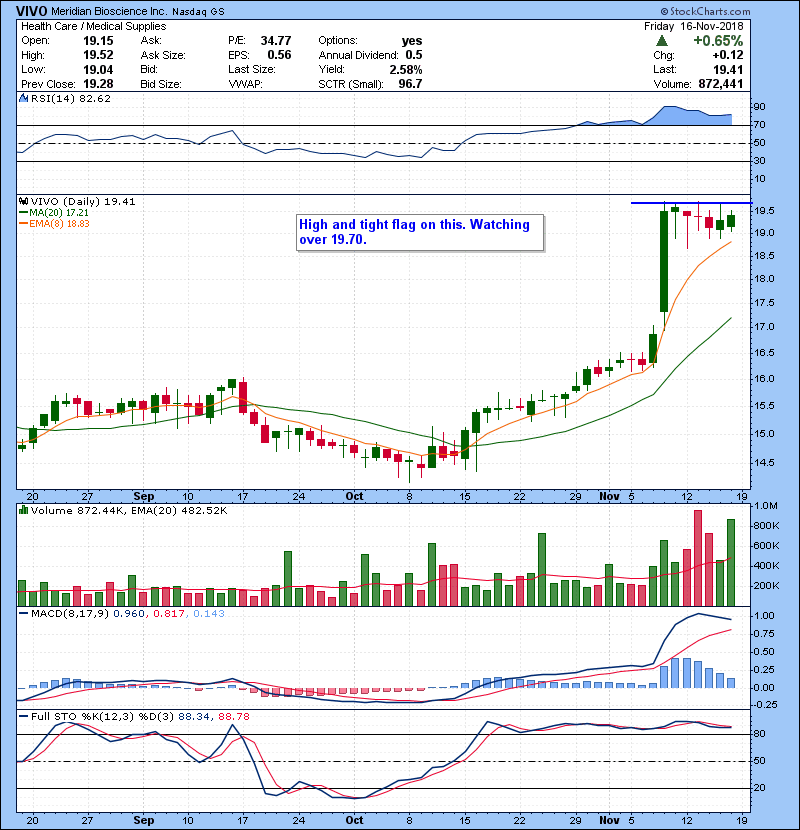Click the High and tight flag annotation box

(x=420, y=232)
